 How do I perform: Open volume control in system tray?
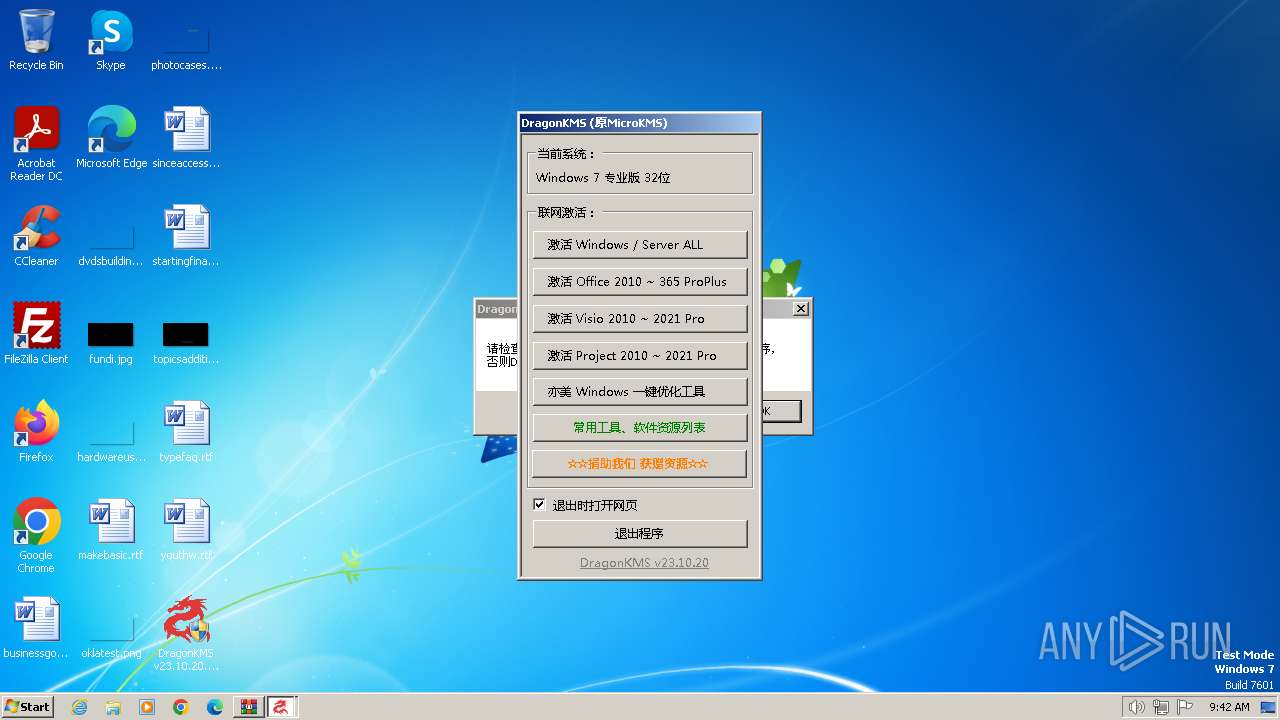point(1136,707)
